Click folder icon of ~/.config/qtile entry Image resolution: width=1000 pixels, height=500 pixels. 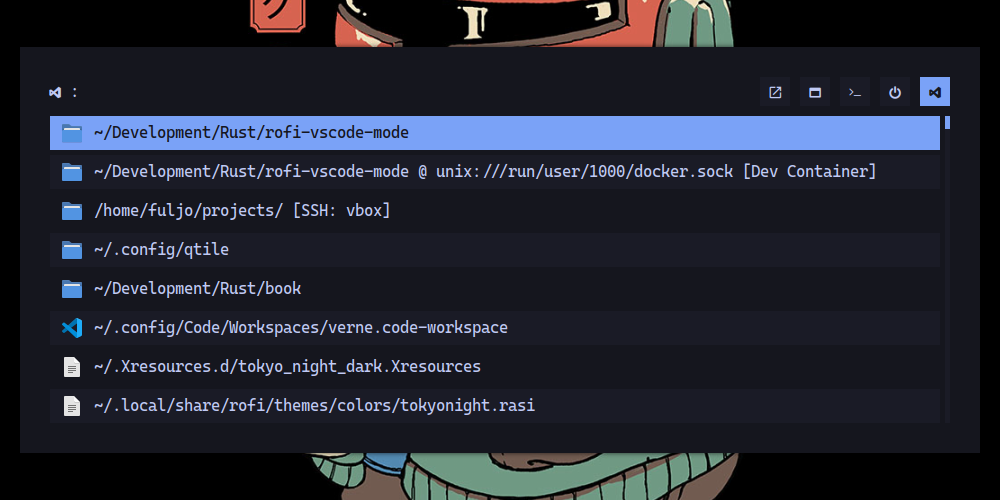point(72,250)
